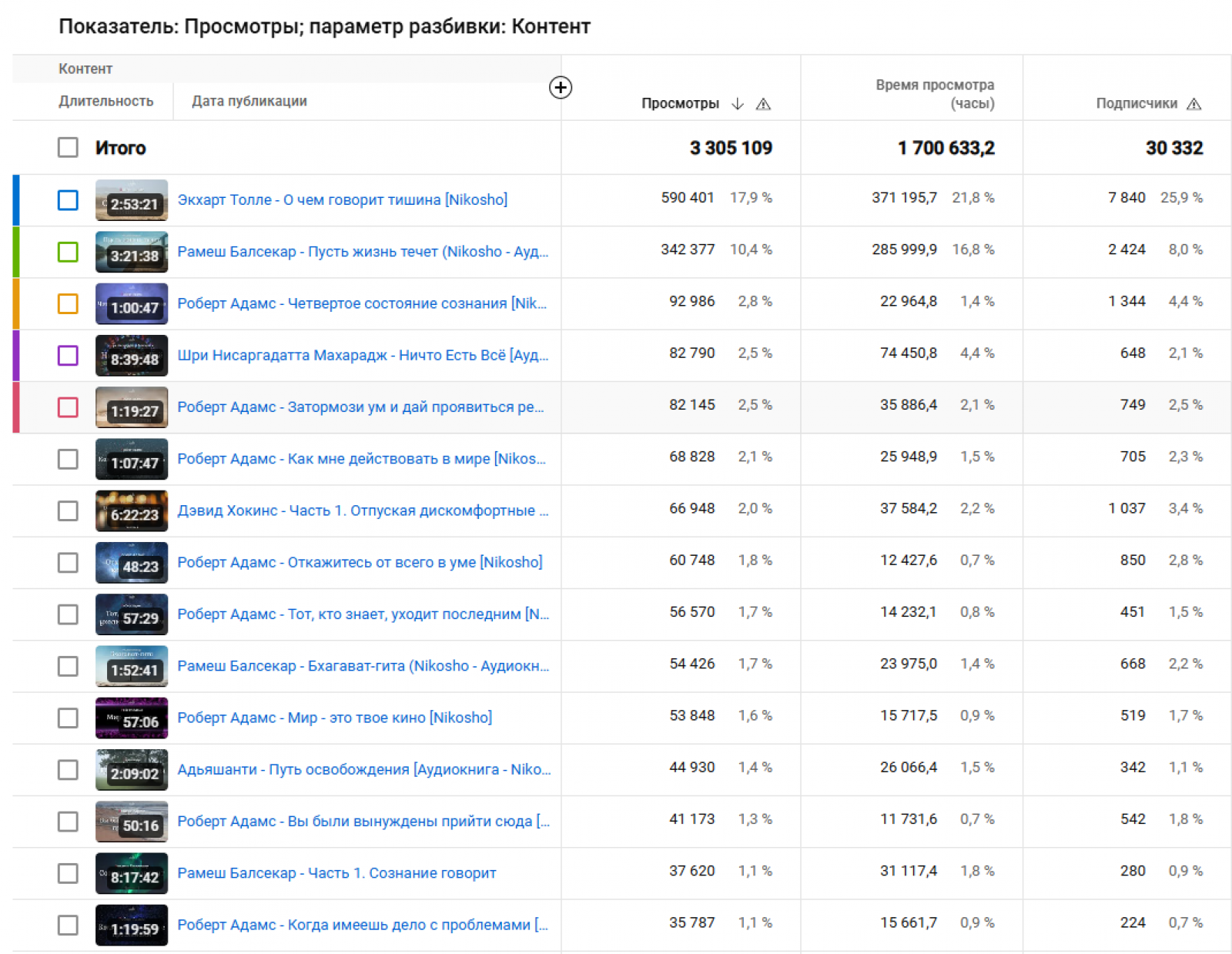Open link Рамеш Балсекар - Часть 1. Сознание говорит
This screenshot has height=954, width=1232.
(x=336, y=873)
